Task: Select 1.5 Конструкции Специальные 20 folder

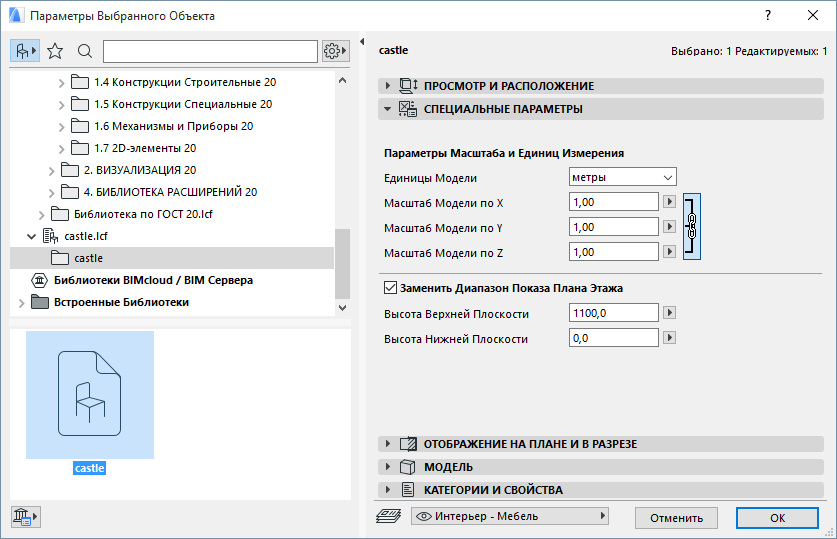Action: click(183, 104)
